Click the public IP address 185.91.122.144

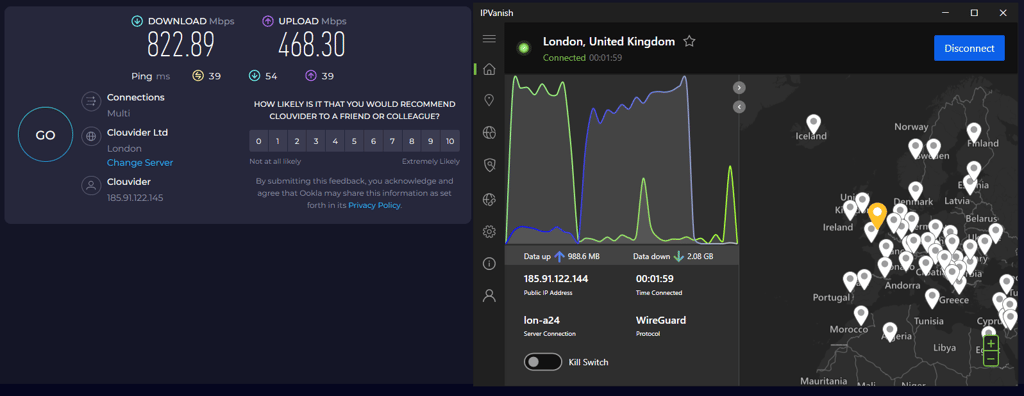tap(556, 278)
